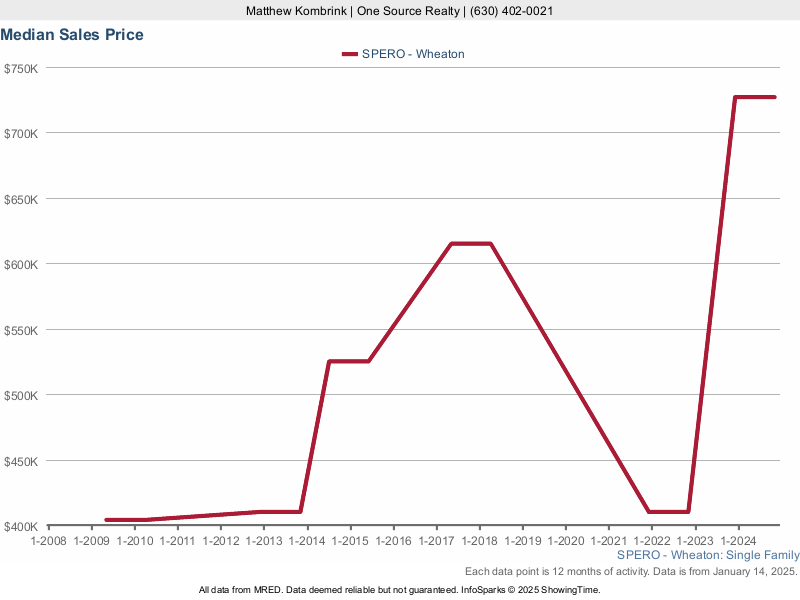Click the peak data point near $725K
The image size is (800, 600).
736,97
